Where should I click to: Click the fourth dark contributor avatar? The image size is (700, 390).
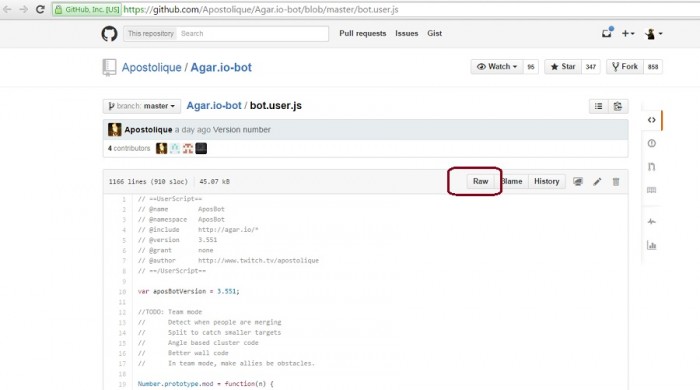(x=201, y=148)
